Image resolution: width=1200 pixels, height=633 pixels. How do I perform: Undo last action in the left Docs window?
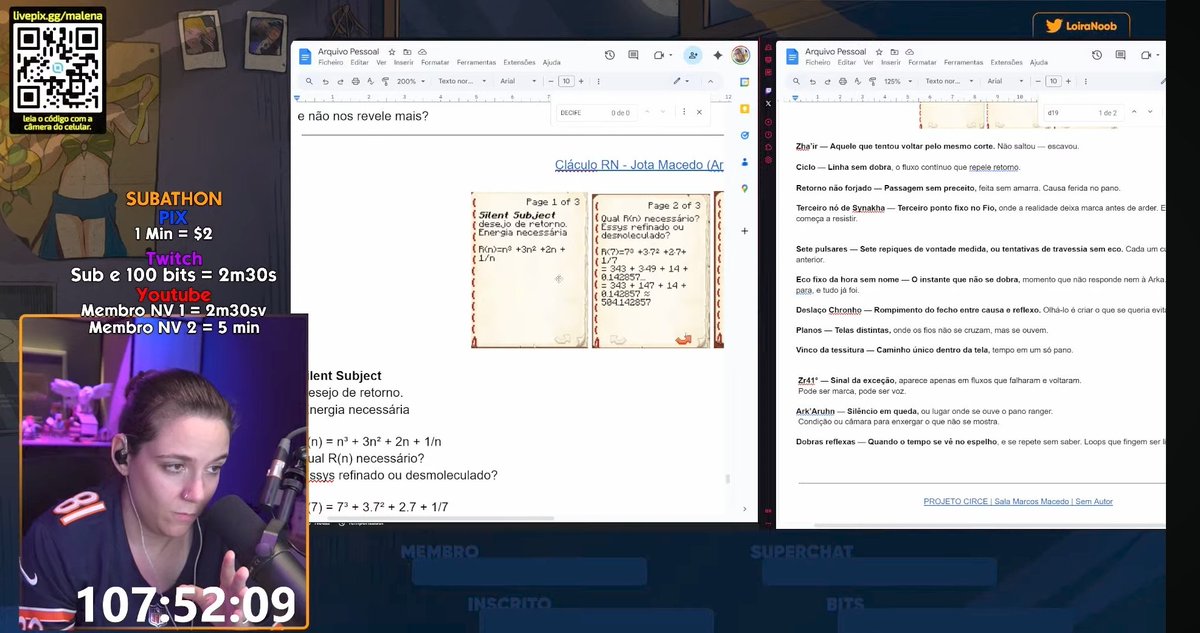coord(326,81)
